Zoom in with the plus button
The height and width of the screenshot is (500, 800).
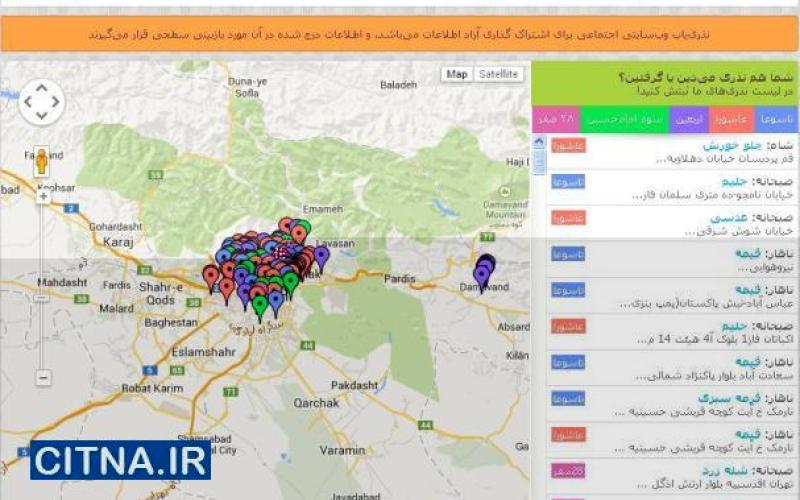43,197
